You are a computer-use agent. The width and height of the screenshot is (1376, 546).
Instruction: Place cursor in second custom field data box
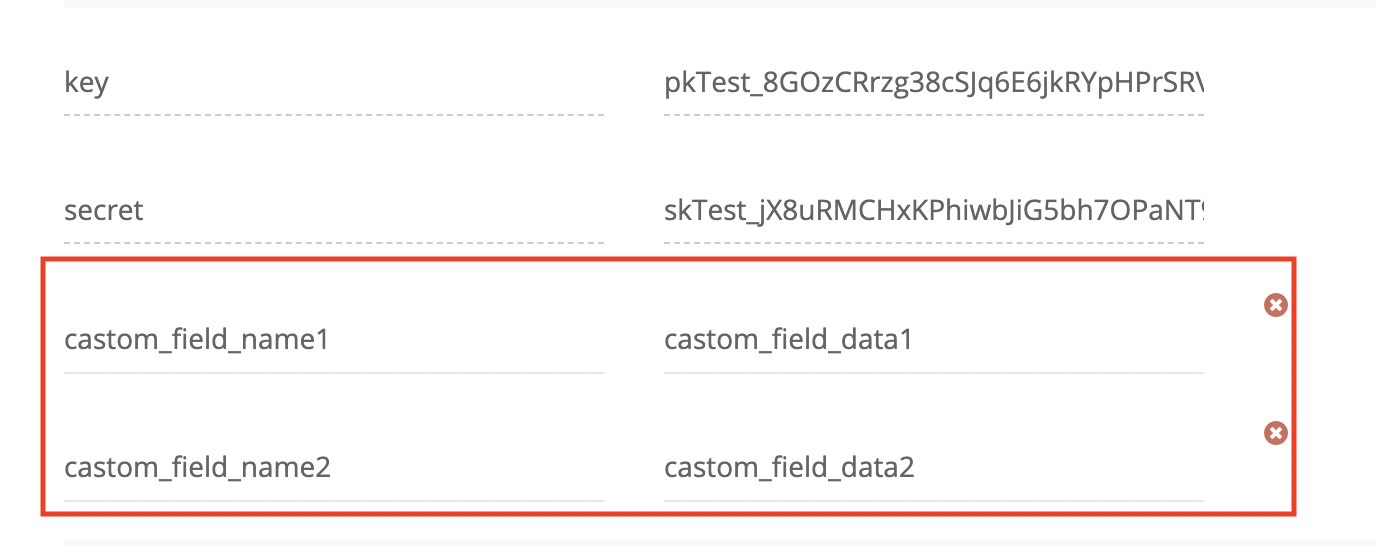coord(934,468)
